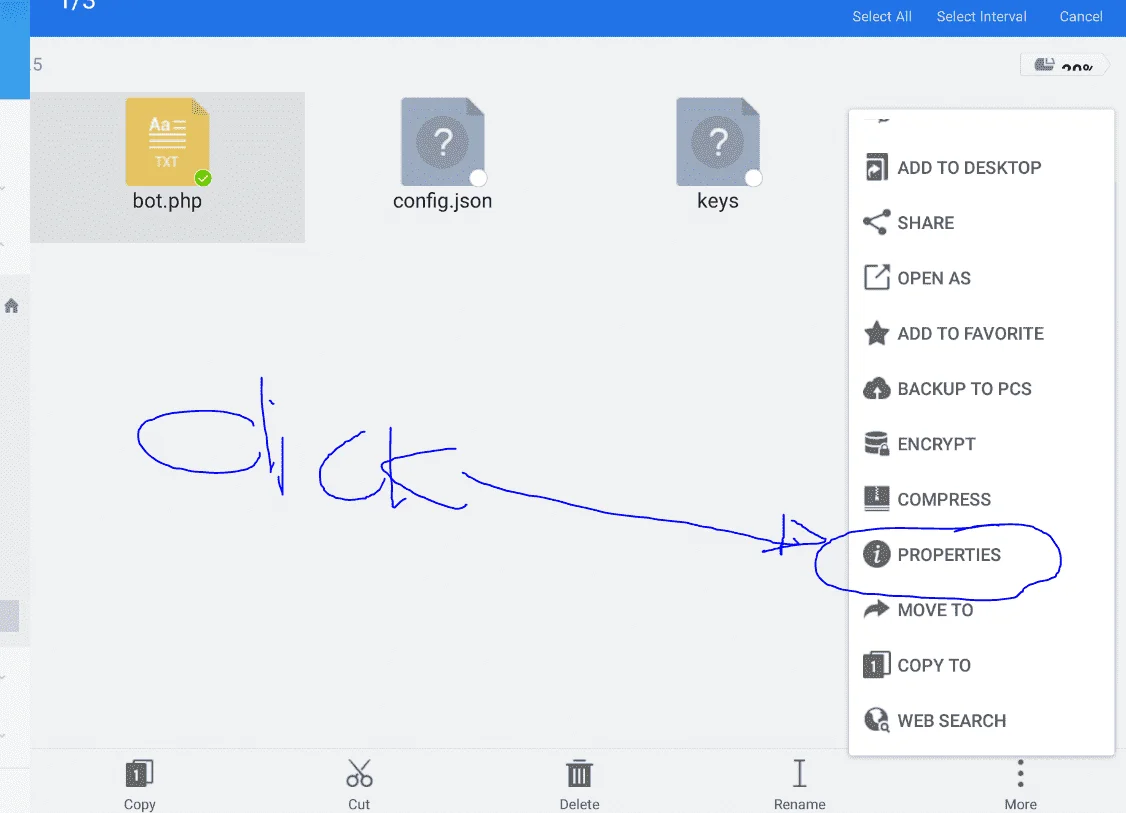Tap Select All in top bar
The width and height of the screenshot is (1126, 813).
(x=882, y=17)
